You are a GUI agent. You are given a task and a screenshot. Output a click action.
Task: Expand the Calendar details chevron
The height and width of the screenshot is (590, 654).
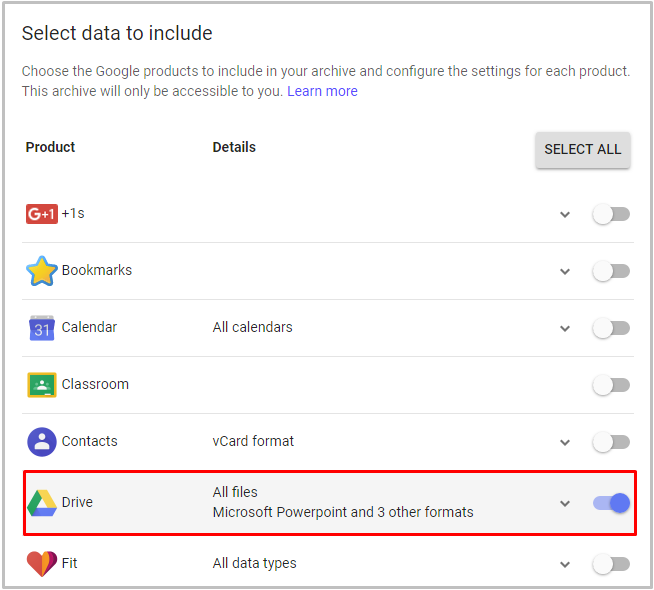tap(565, 329)
